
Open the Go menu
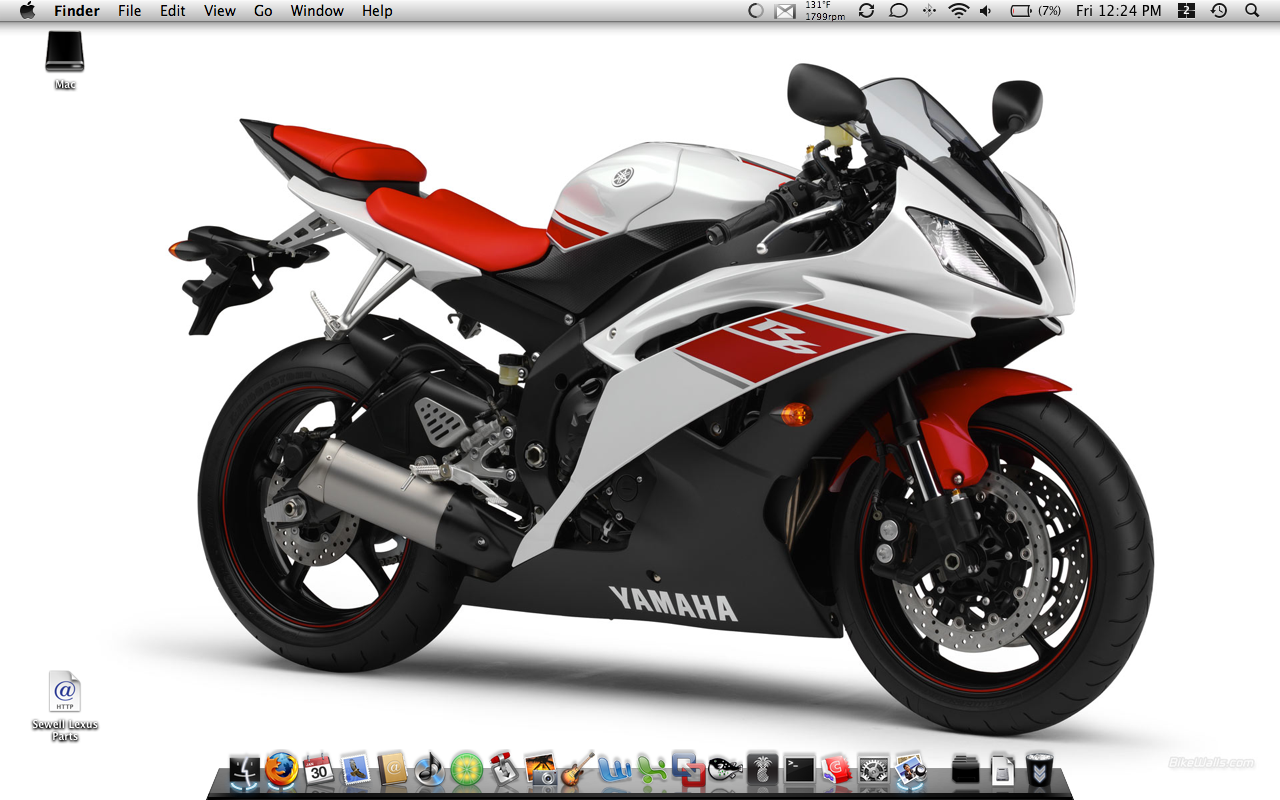click(x=263, y=11)
